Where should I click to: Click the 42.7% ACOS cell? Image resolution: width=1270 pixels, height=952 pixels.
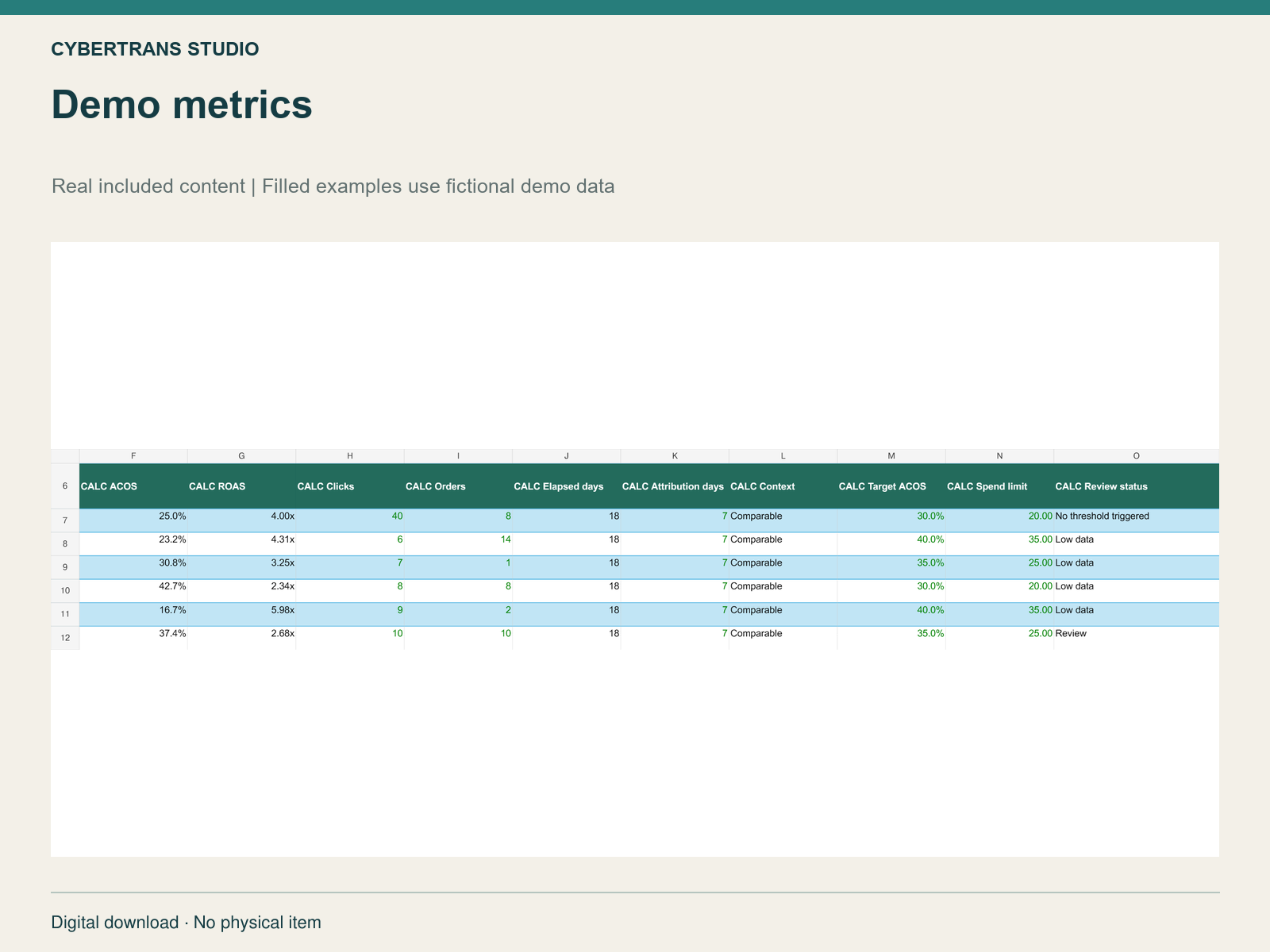(133, 591)
